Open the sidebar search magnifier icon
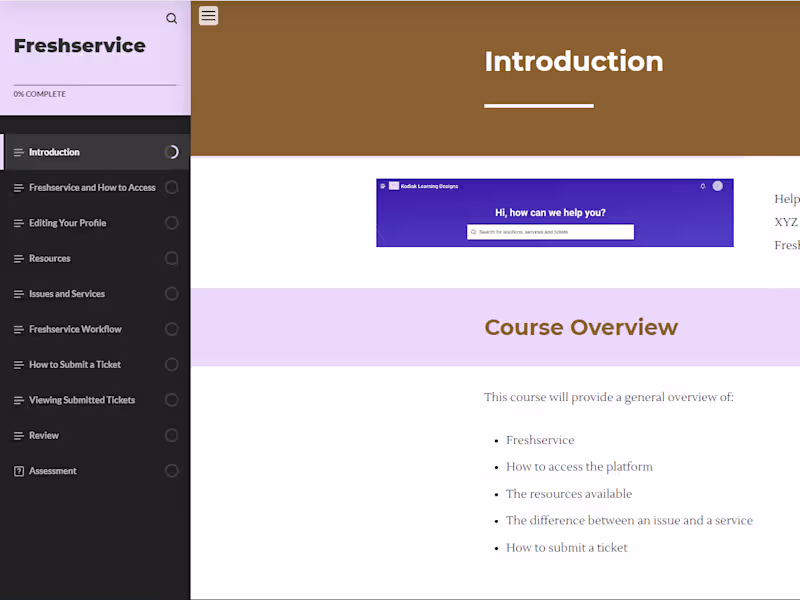 pyautogui.click(x=171, y=18)
